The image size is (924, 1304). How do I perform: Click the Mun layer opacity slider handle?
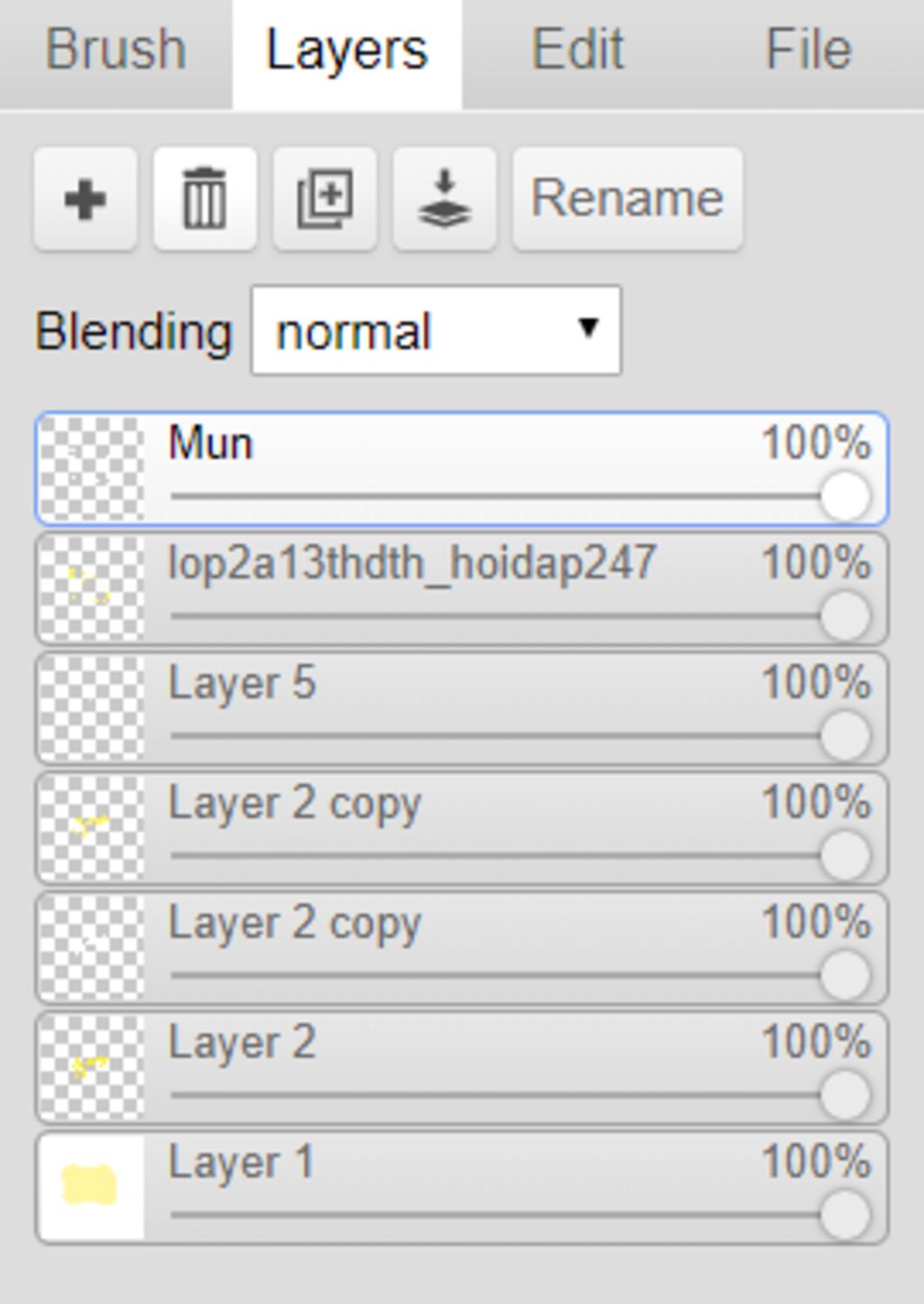845,496
